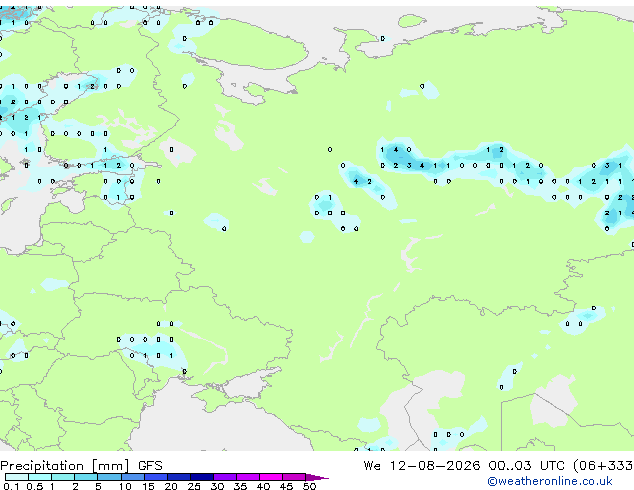Open the weatheronline.co.uk link
Image resolution: width=634 pixels, height=490 pixels.
tap(550, 481)
